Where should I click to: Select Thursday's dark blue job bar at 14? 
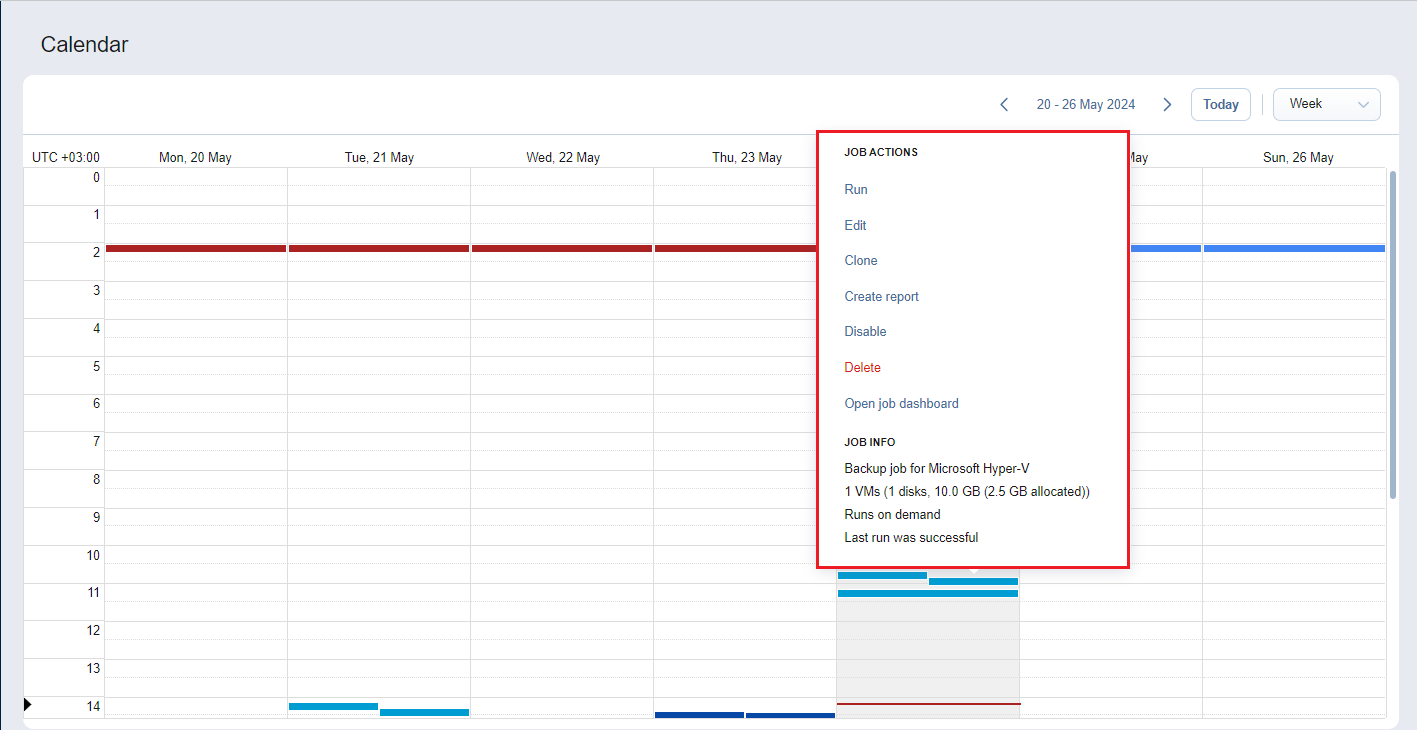[699, 715]
